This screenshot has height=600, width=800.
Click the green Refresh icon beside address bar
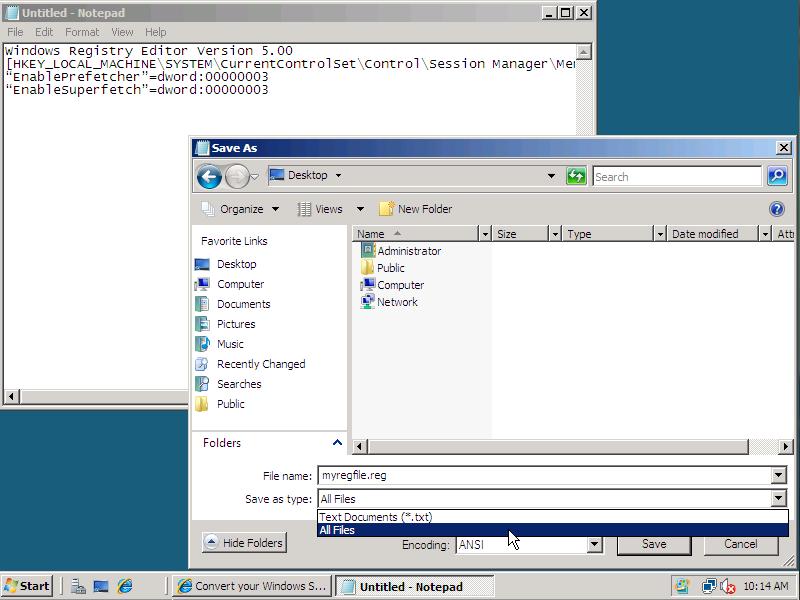pyautogui.click(x=576, y=177)
